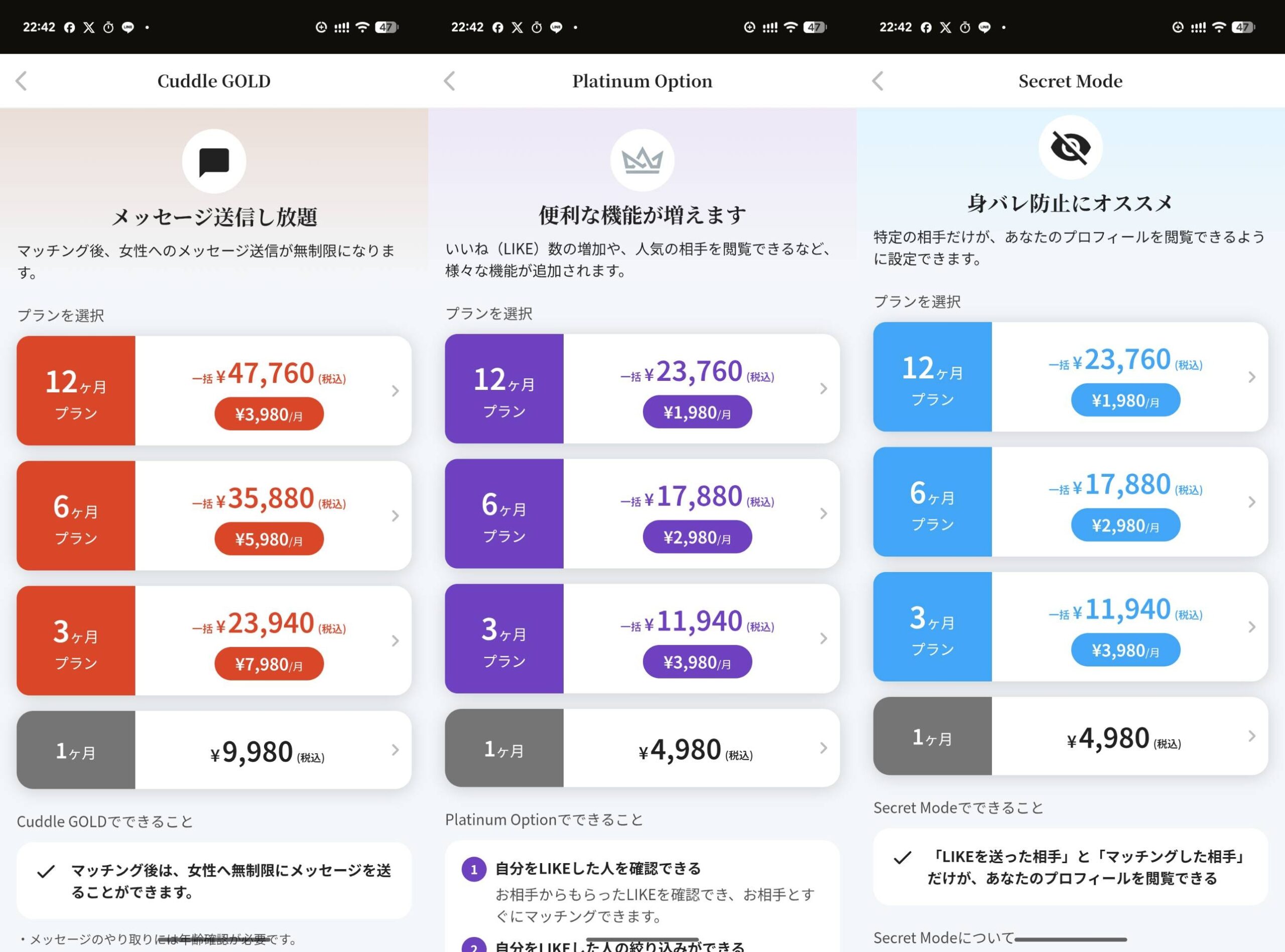Viewport: 1285px width, 952px height.
Task: Select Secret Mode 12ヶ月 blue plan label
Action: [932, 377]
